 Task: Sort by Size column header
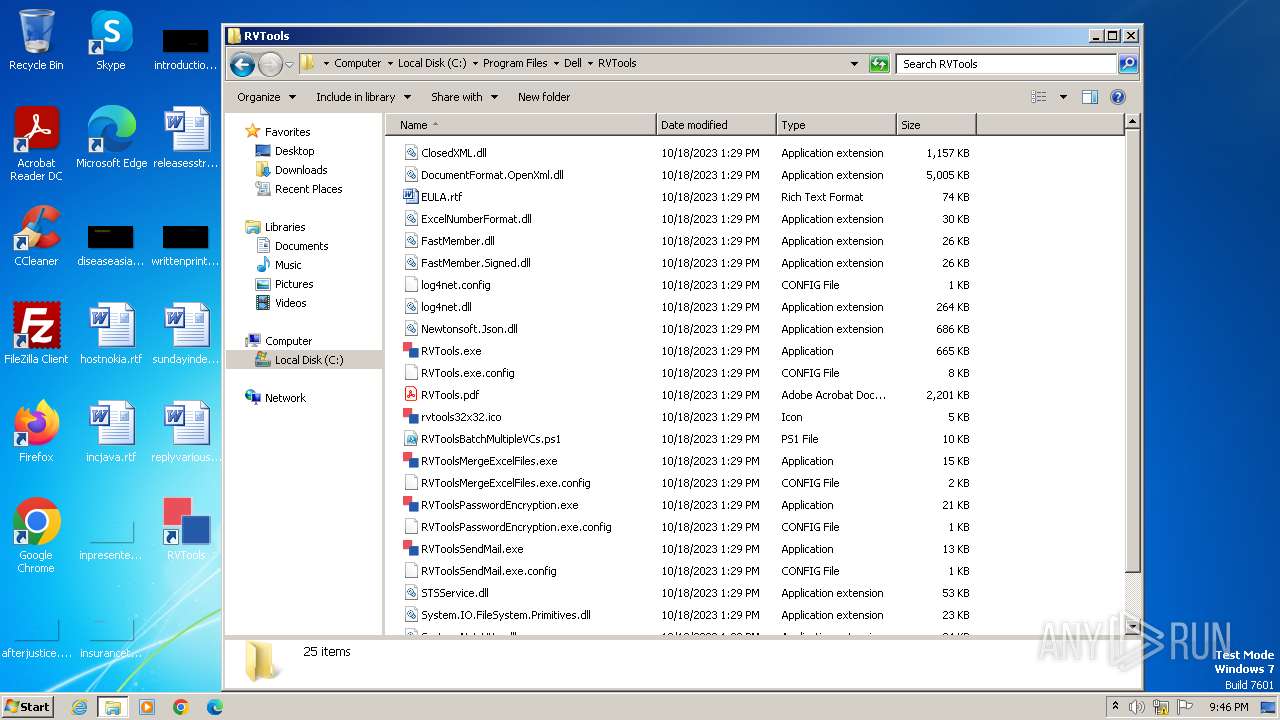click(936, 125)
